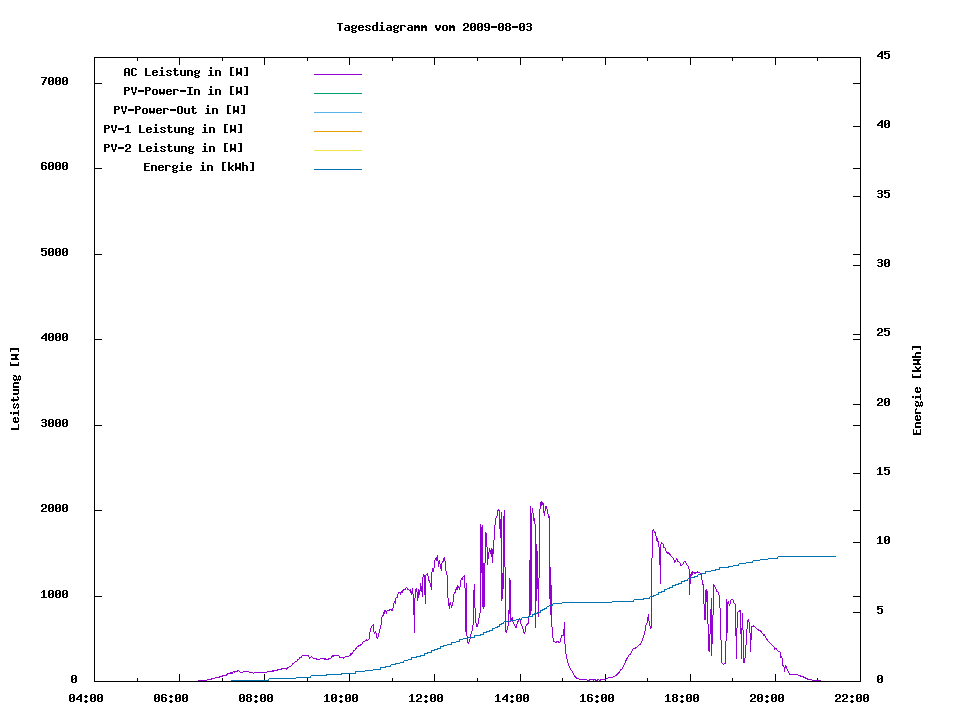
Task: Select the 04:00 tick on the time axis
Action: pos(85,698)
